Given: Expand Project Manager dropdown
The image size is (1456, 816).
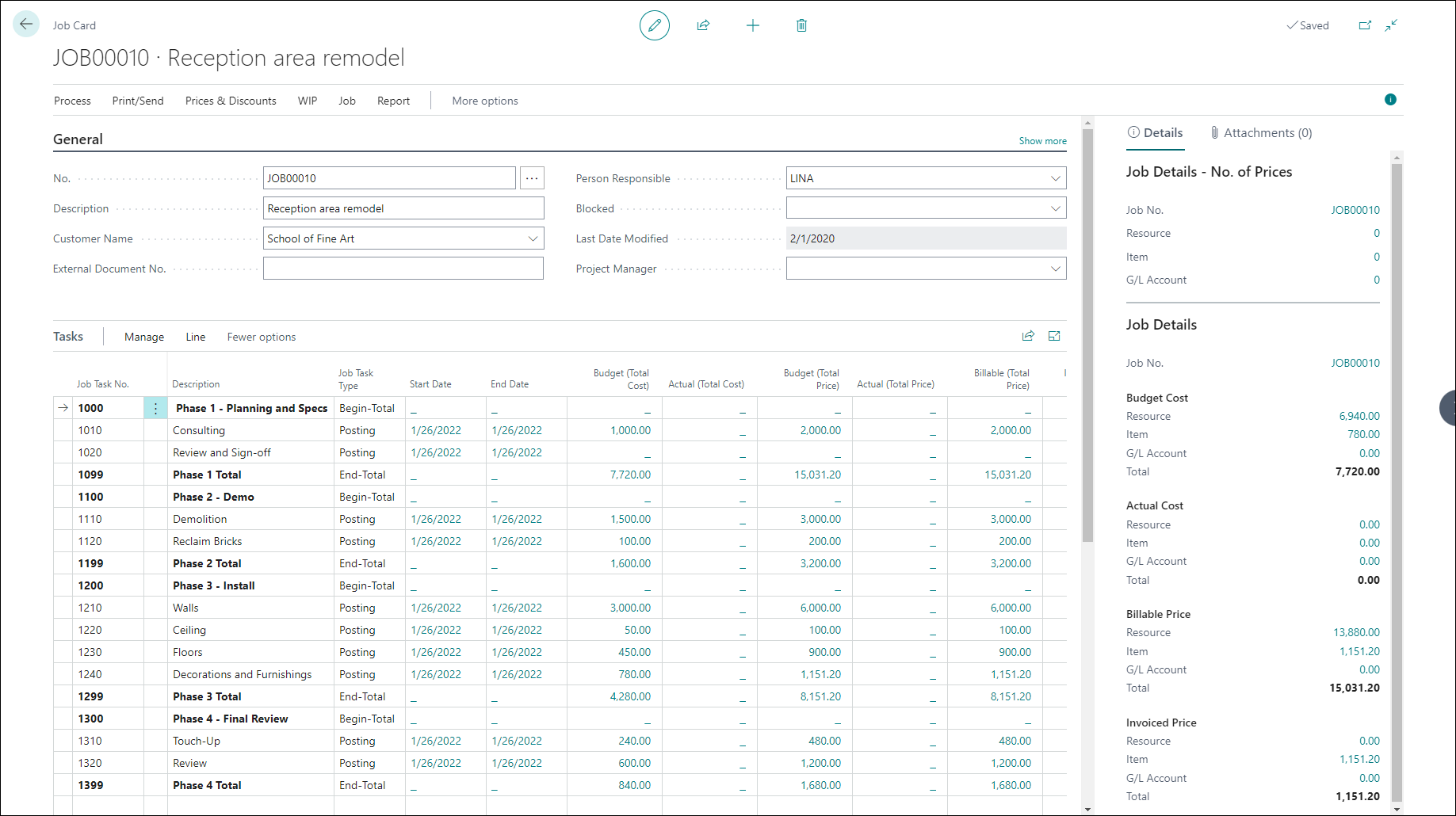Looking at the screenshot, I should (x=1055, y=269).
